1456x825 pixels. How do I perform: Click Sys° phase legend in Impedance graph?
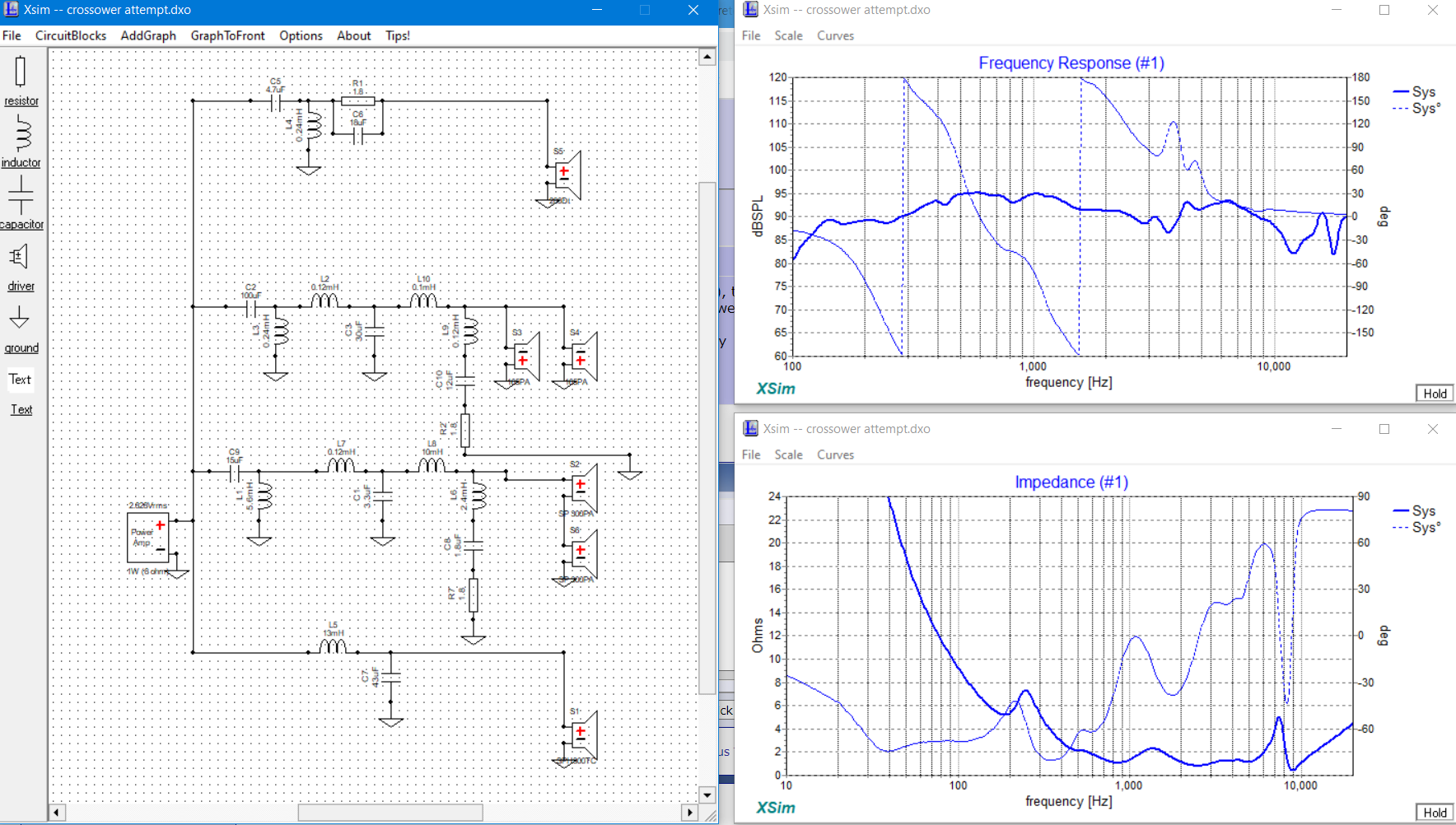click(x=1416, y=527)
